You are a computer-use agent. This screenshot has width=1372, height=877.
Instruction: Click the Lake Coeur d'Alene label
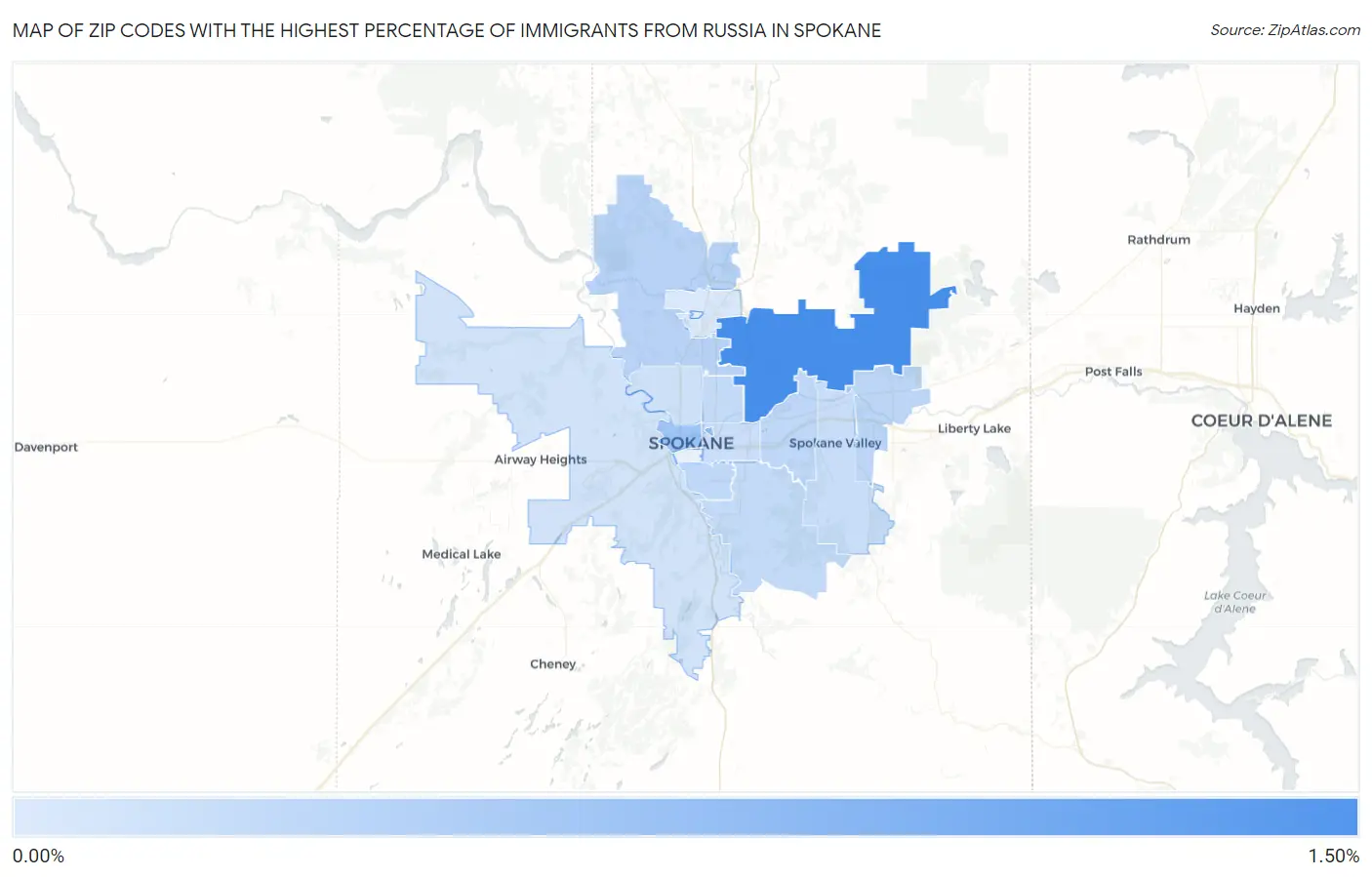(x=1234, y=602)
